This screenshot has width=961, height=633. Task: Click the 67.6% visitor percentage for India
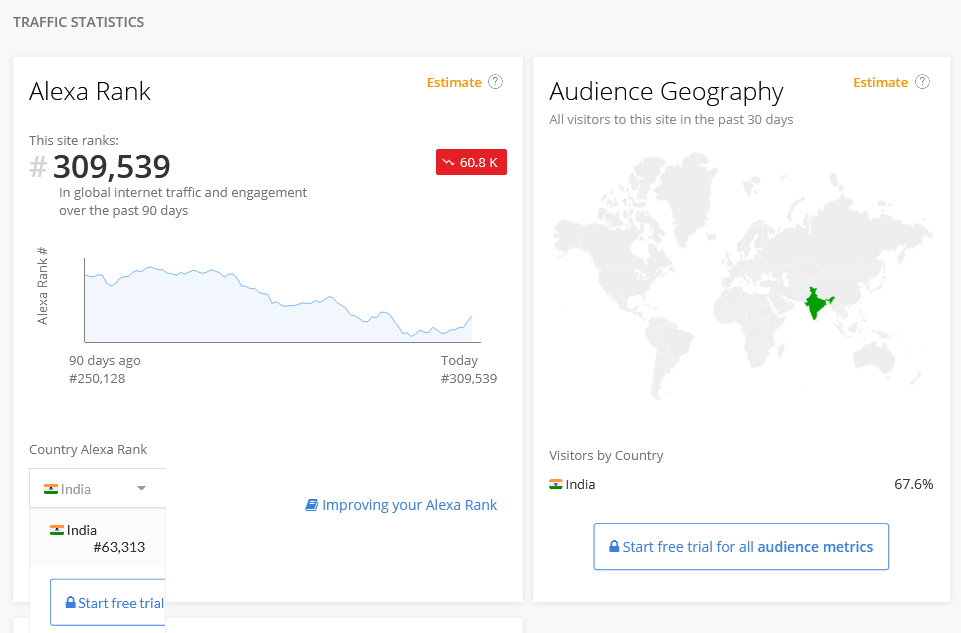point(914,484)
